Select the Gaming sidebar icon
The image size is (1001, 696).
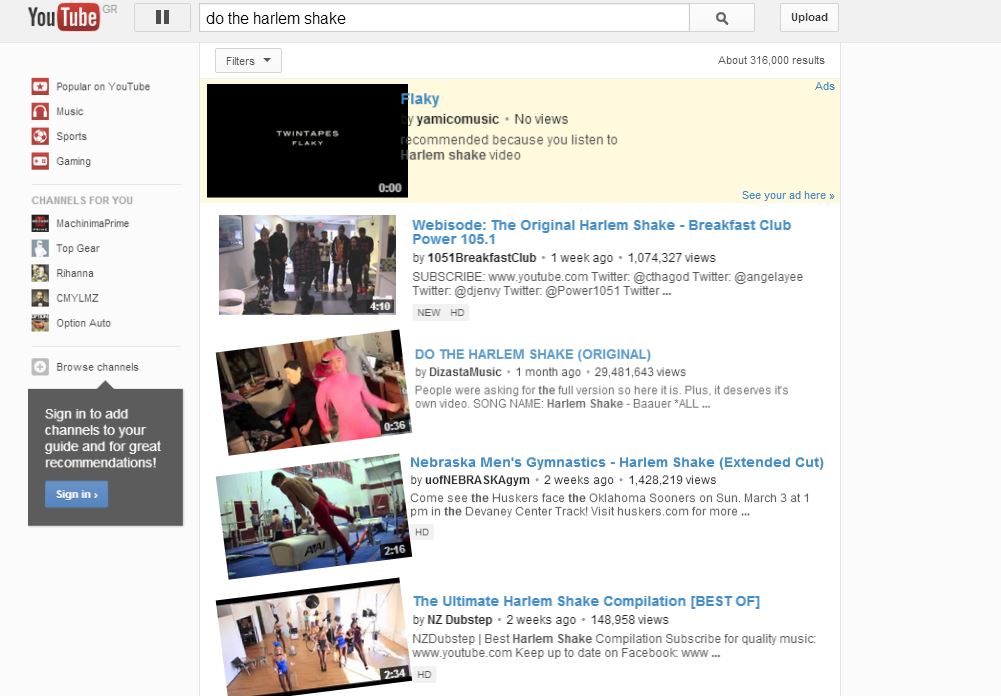coord(40,161)
